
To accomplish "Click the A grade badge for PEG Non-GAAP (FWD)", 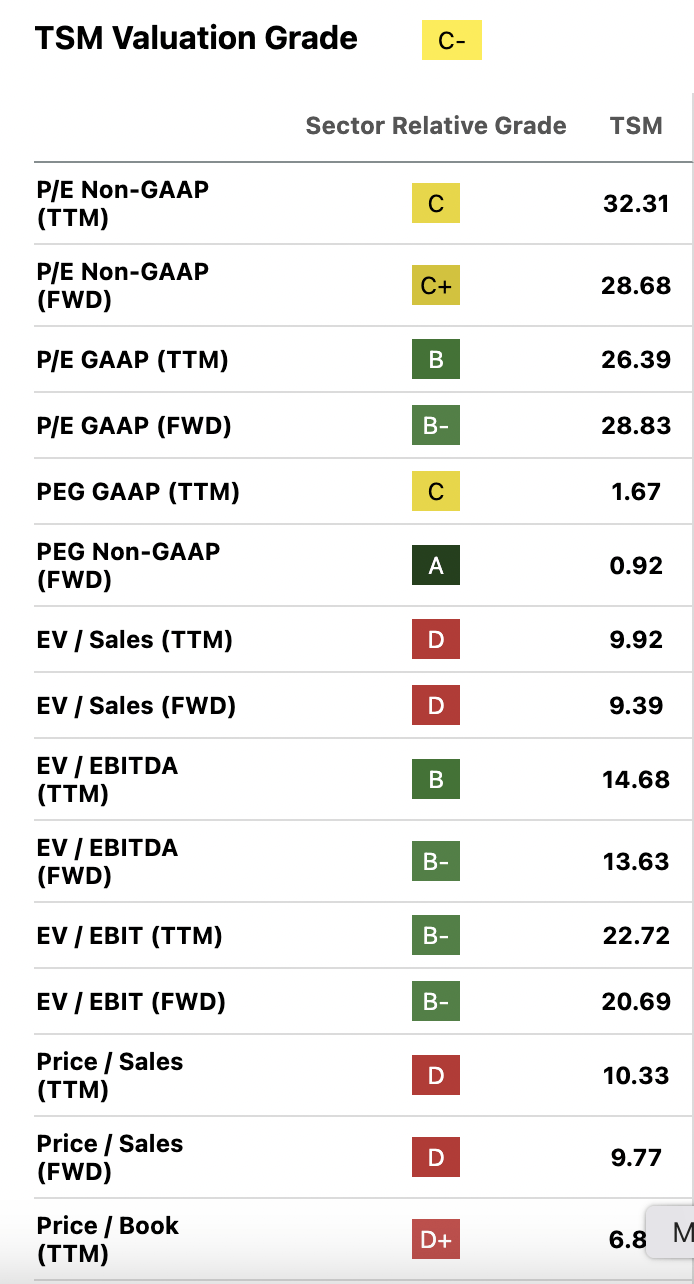I will [x=435, y=566].
